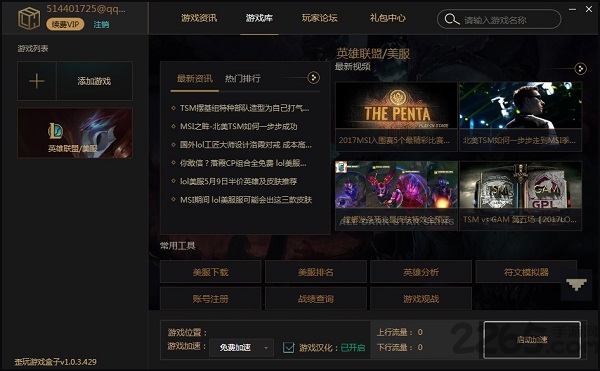Viewport: 600px width, 371px height.
Task: Click the box logo icon at top left
Action: (29, 18)
